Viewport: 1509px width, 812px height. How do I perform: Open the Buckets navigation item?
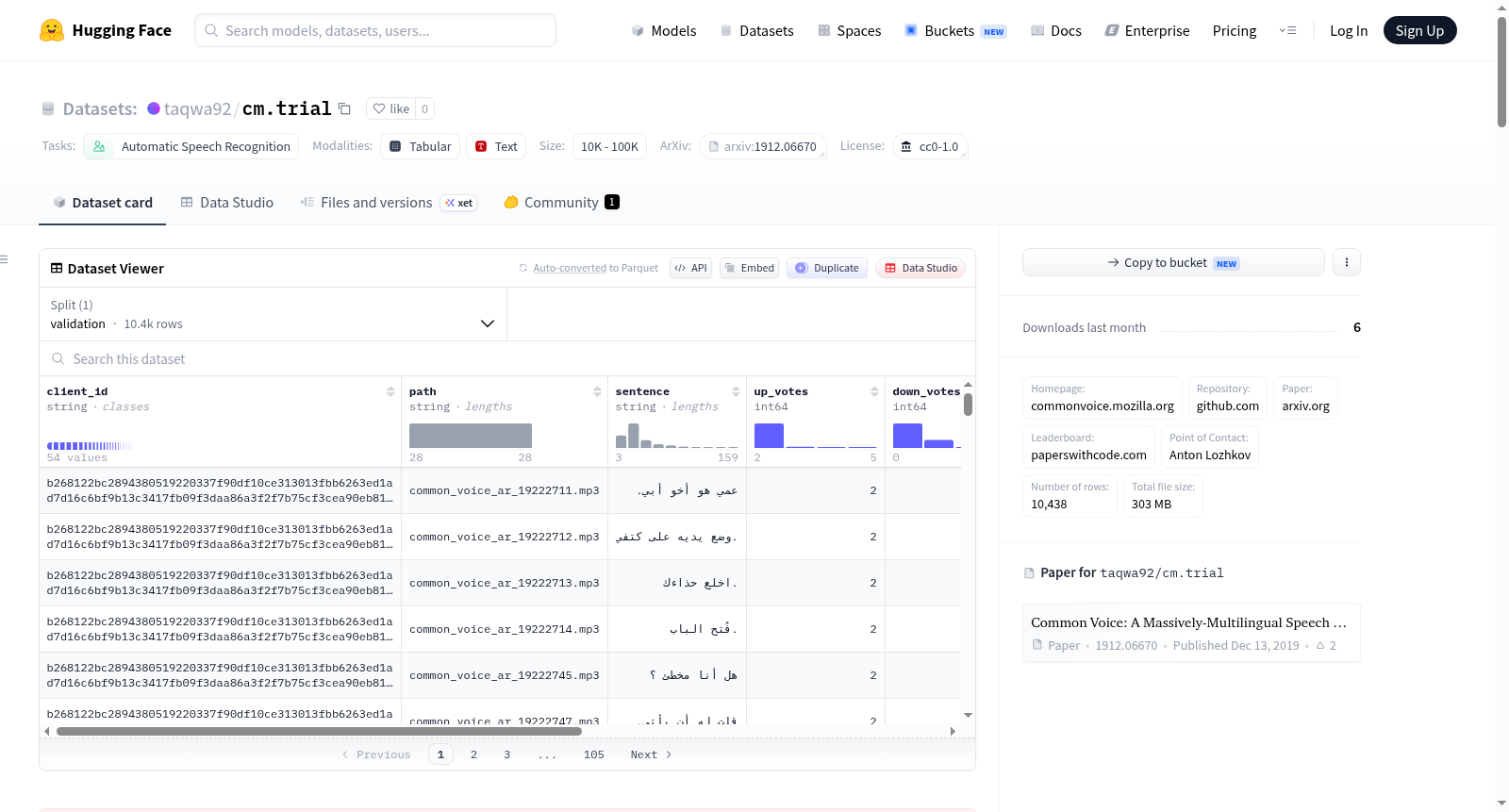click(x=955, y=30)
